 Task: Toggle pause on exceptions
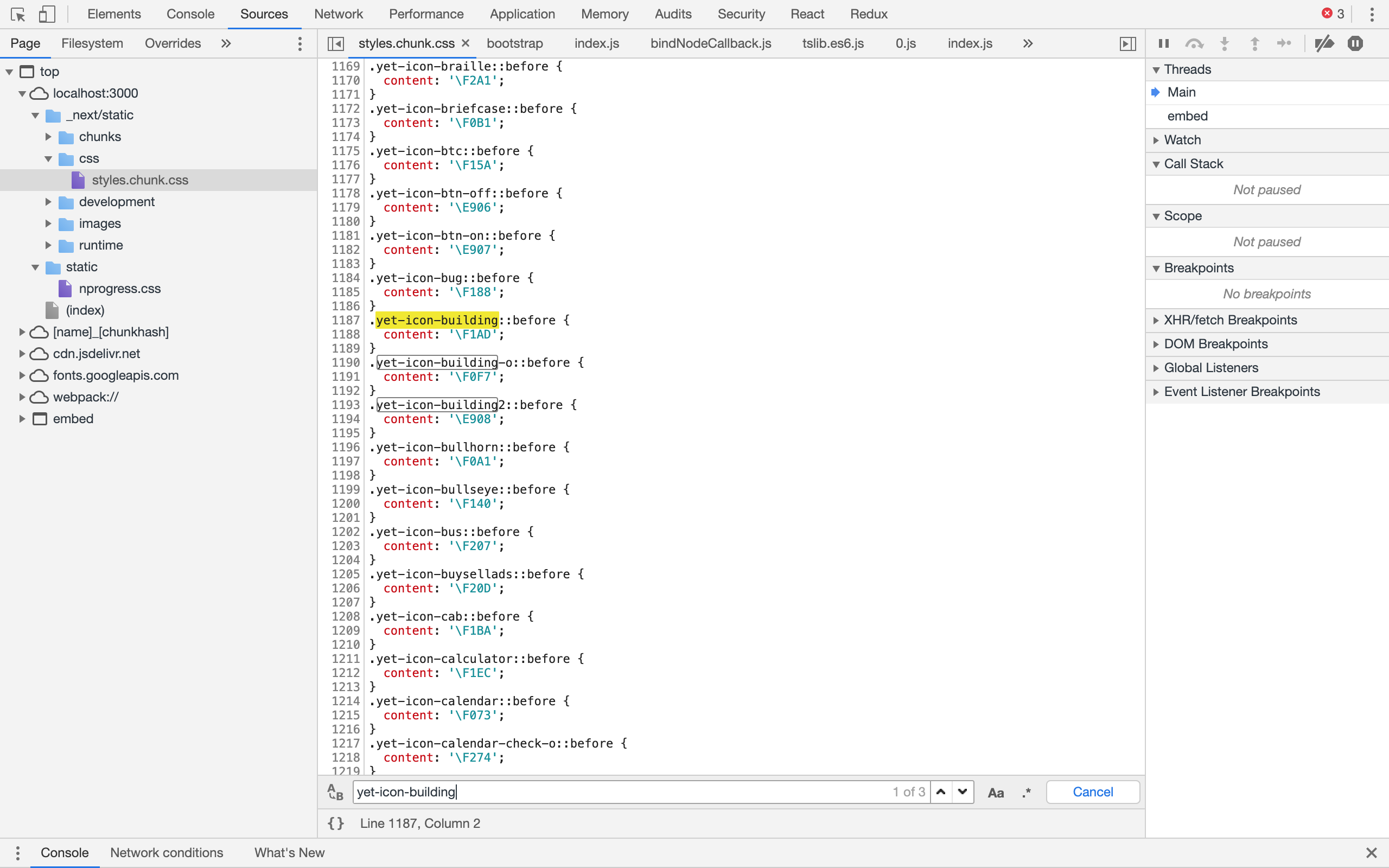click(1355, 43)
